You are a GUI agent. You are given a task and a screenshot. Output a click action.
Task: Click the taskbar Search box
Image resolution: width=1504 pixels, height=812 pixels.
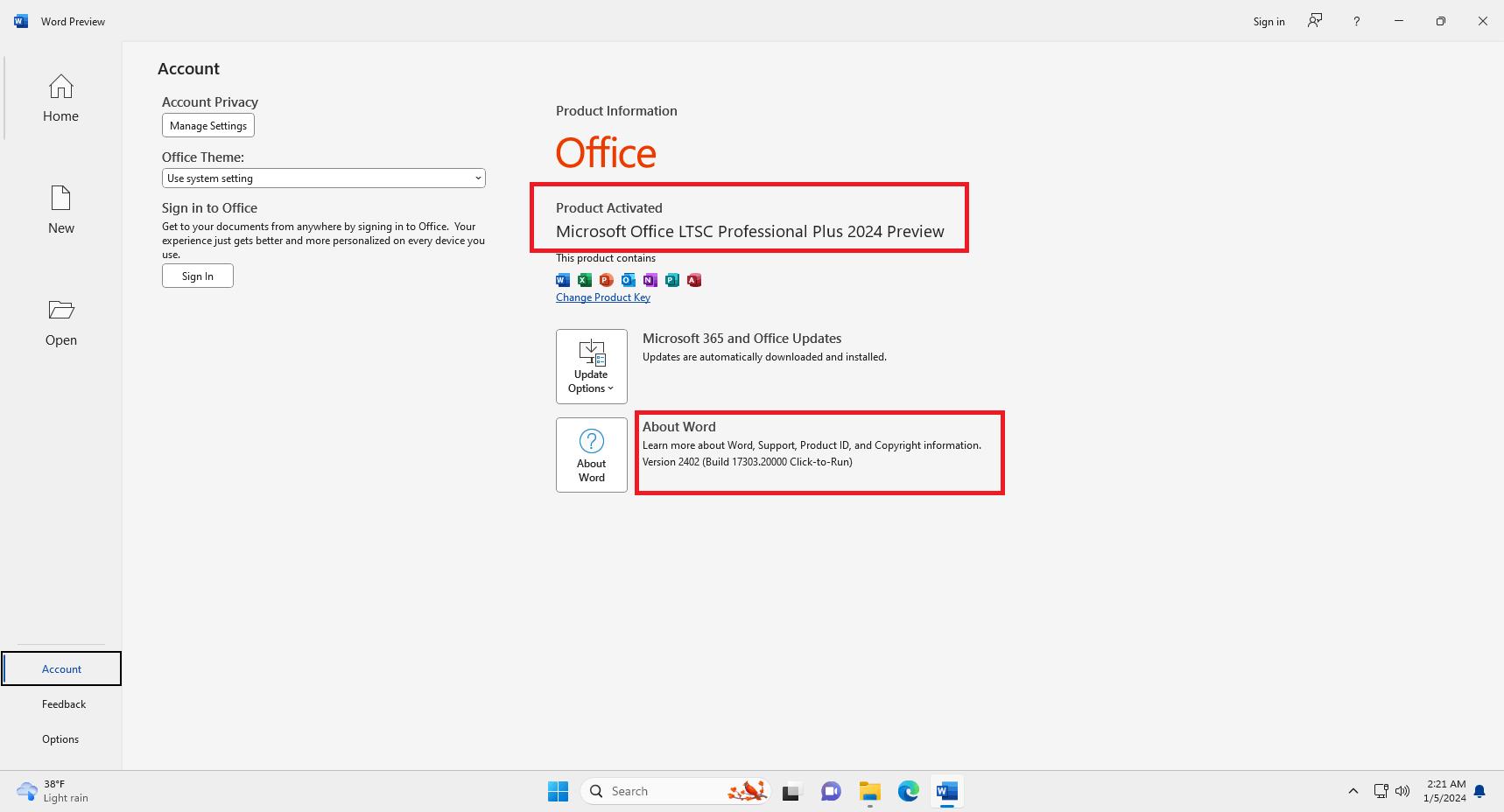click(x=675, y=791)
